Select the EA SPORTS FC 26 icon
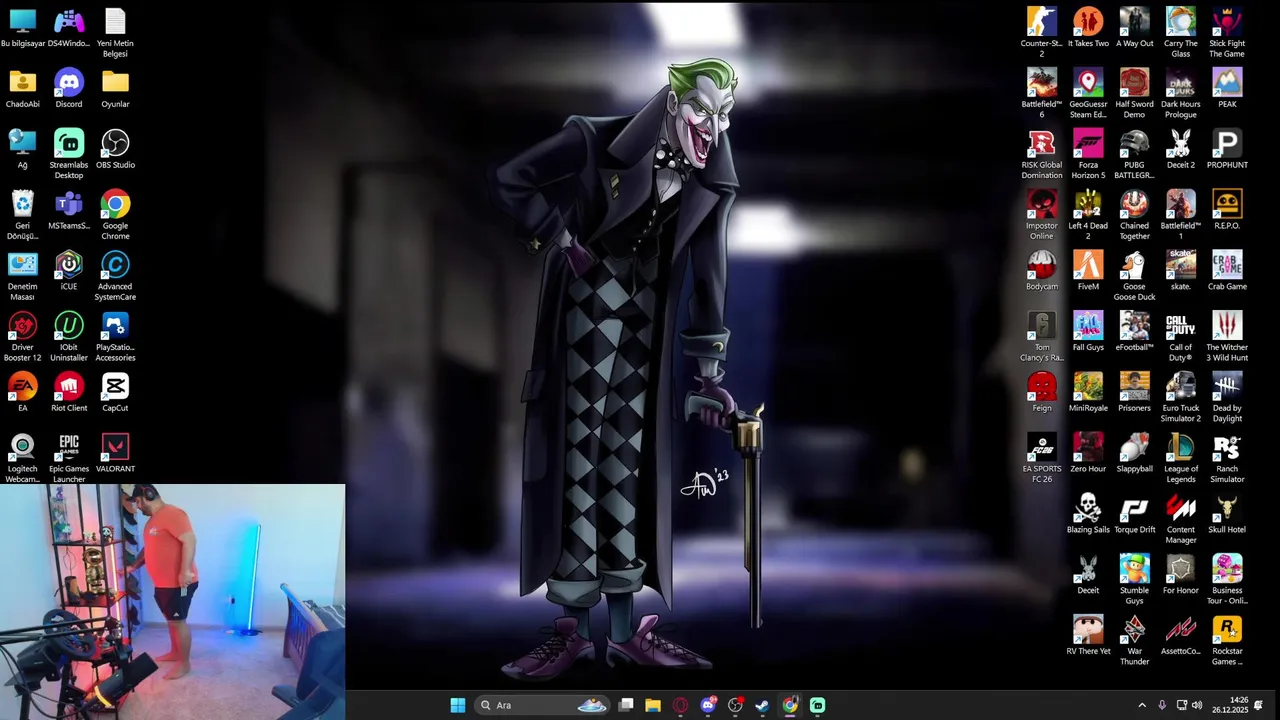The image size is (1280, 720). coord(1042,459)
